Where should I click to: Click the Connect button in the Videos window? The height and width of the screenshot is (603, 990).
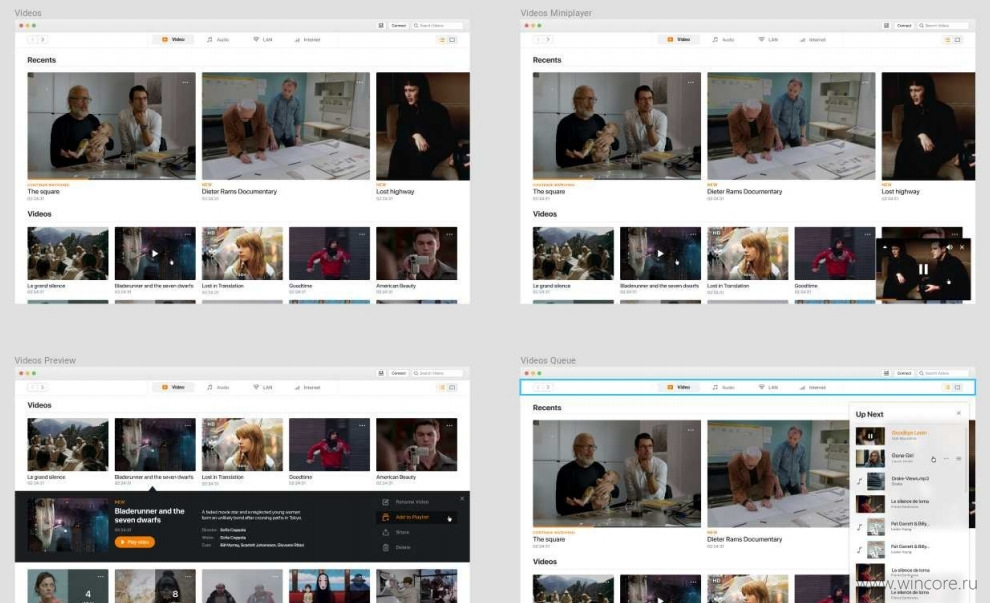point(398,26)
